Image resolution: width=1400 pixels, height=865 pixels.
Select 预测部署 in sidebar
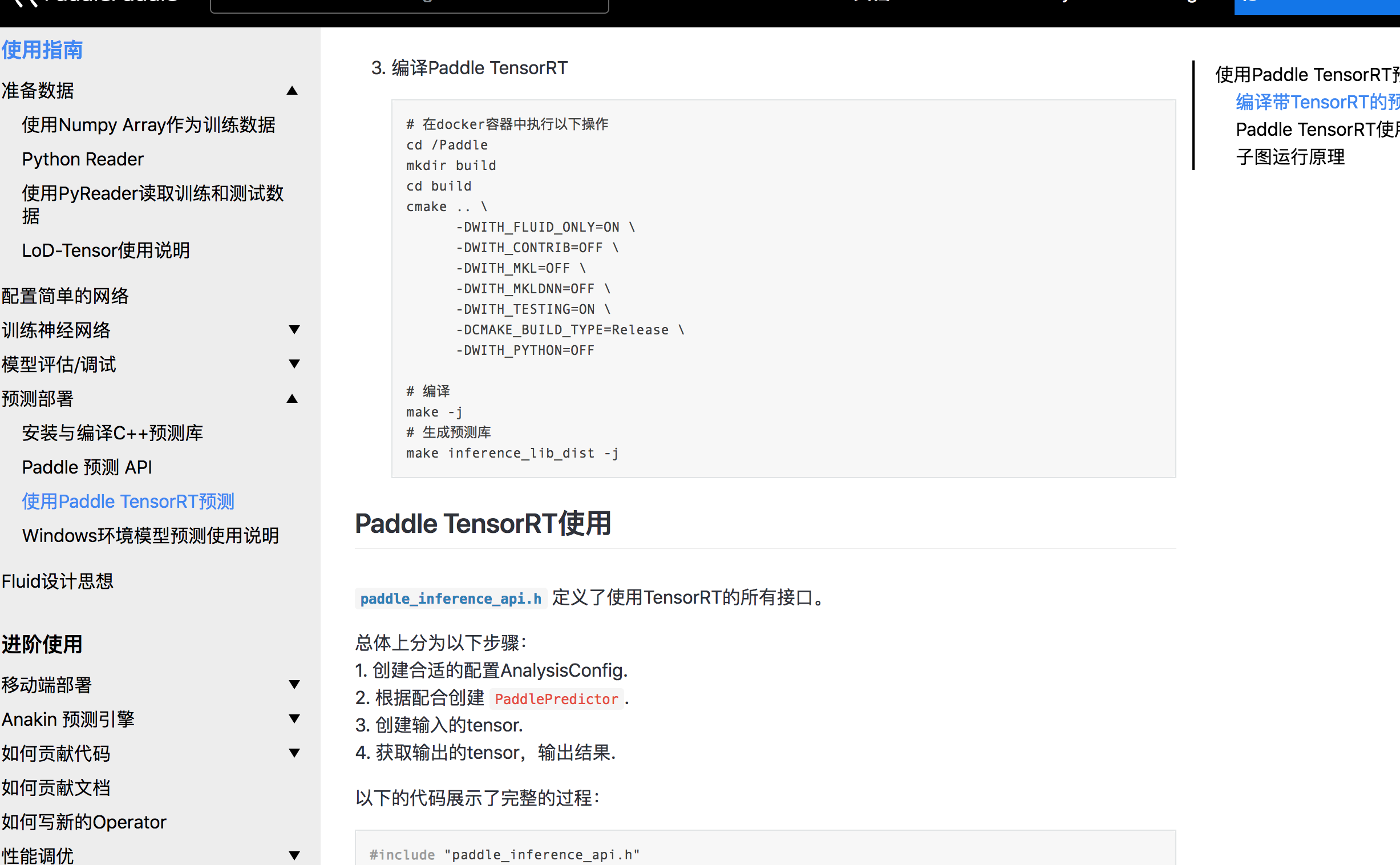tap(38, 399)
